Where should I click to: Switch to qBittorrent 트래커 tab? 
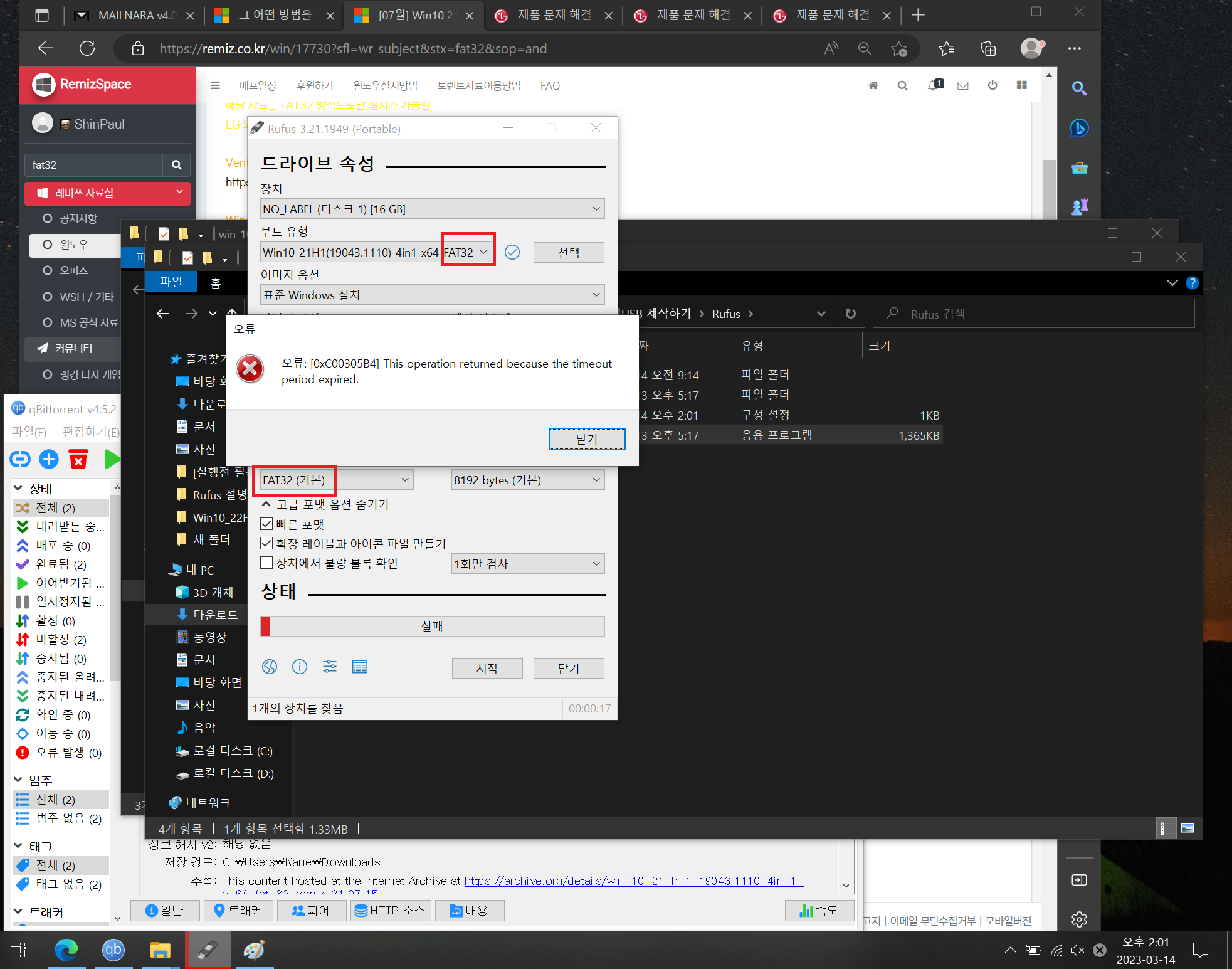238,910
